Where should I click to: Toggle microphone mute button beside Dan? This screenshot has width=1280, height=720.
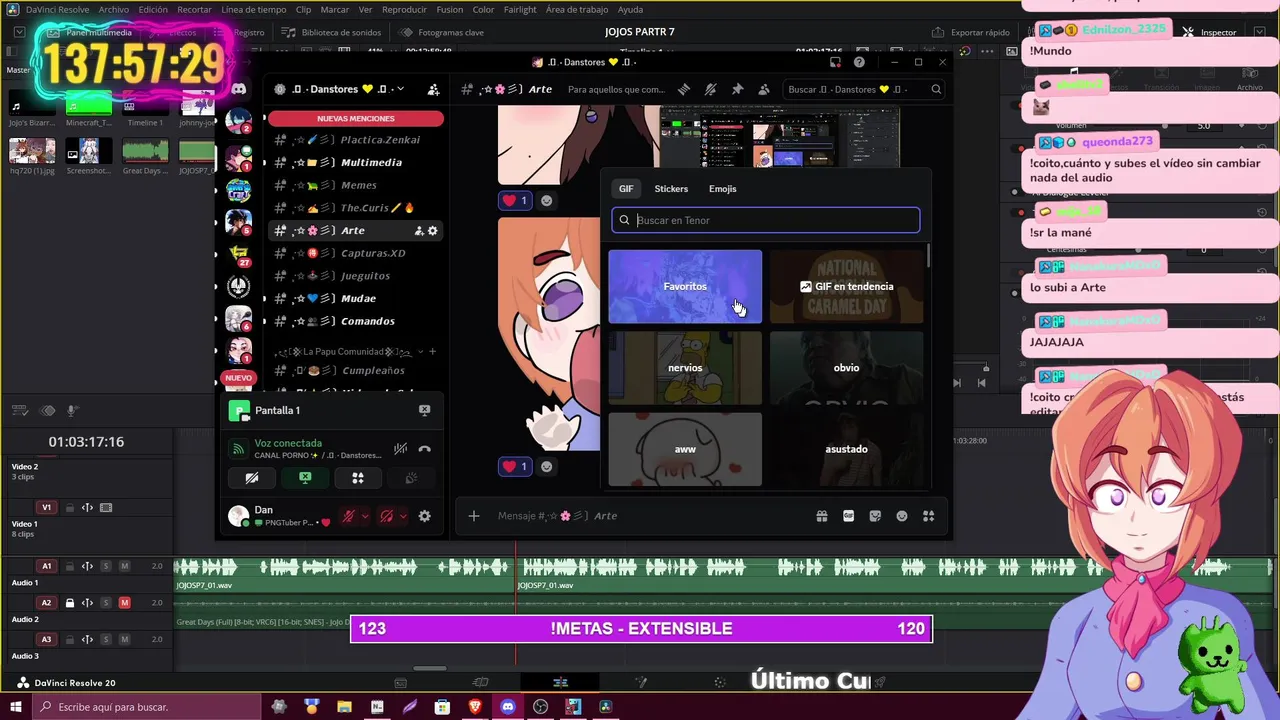tap(348, 516)
